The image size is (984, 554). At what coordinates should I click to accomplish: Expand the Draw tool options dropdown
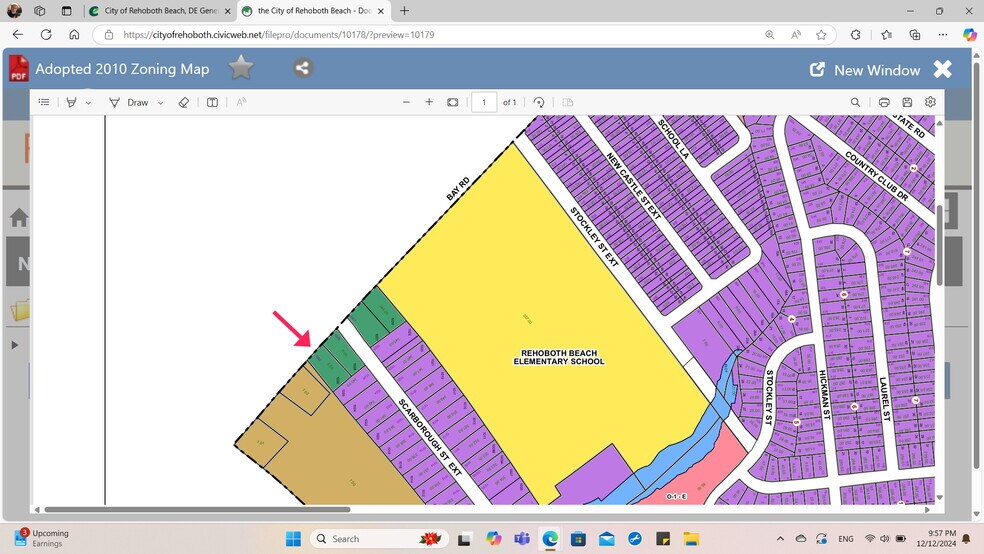click(x=160, y=102)
